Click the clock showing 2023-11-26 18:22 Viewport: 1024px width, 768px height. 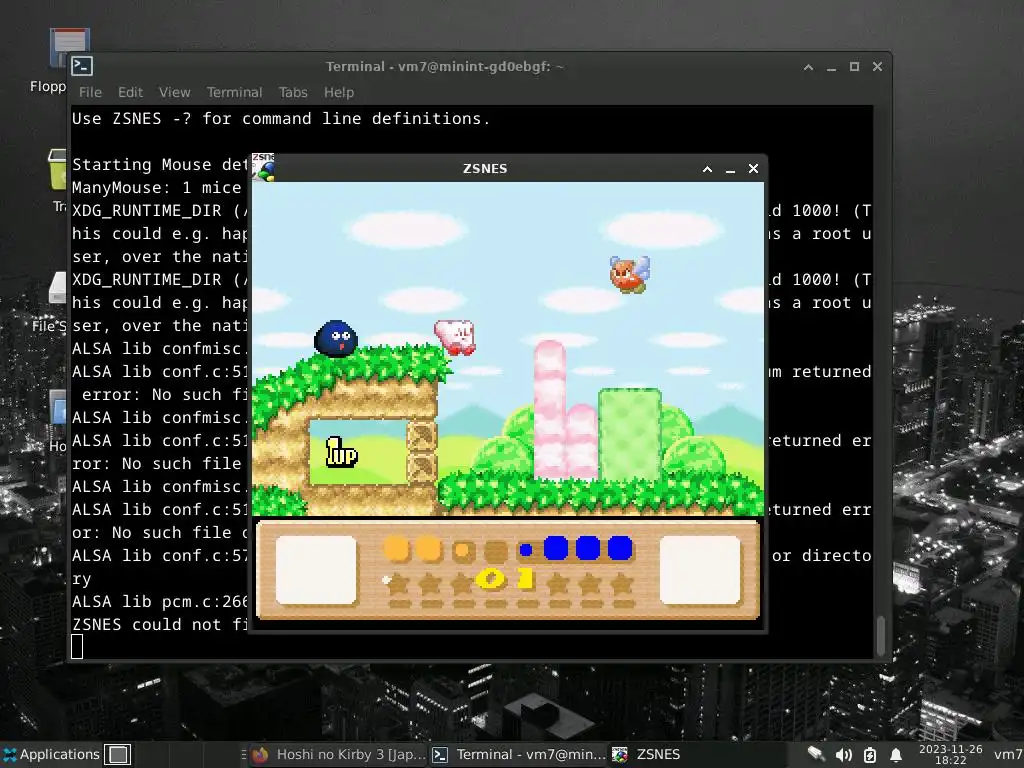[x=950, y=754]
